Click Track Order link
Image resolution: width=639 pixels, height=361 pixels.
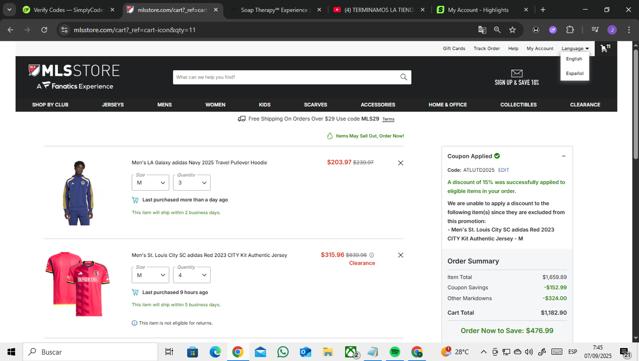point(487,48)
